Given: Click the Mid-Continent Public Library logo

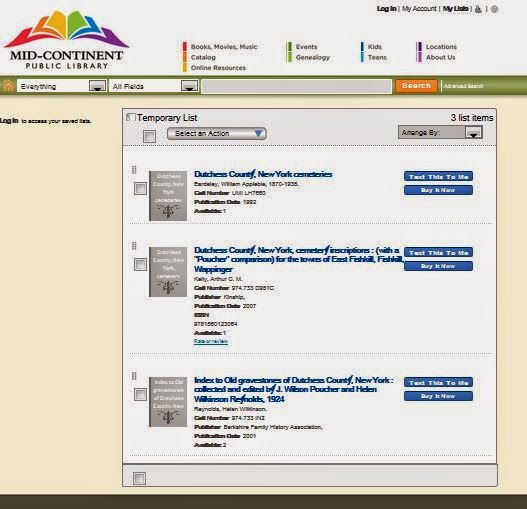Looking at the screenshot, I should click(x=66, y=40).
